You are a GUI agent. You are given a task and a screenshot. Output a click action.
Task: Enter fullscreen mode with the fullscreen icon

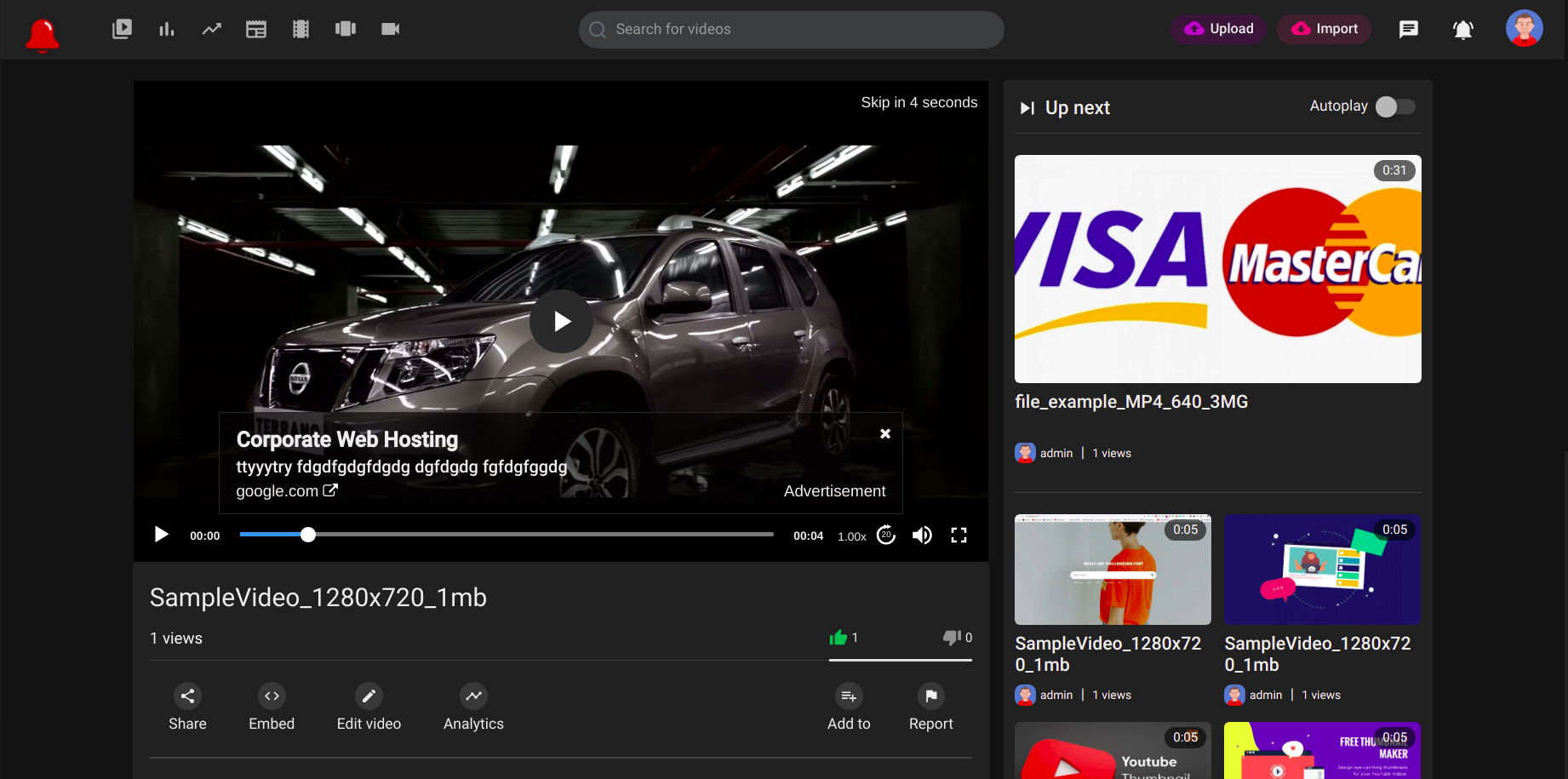click(x=959, y=535)
